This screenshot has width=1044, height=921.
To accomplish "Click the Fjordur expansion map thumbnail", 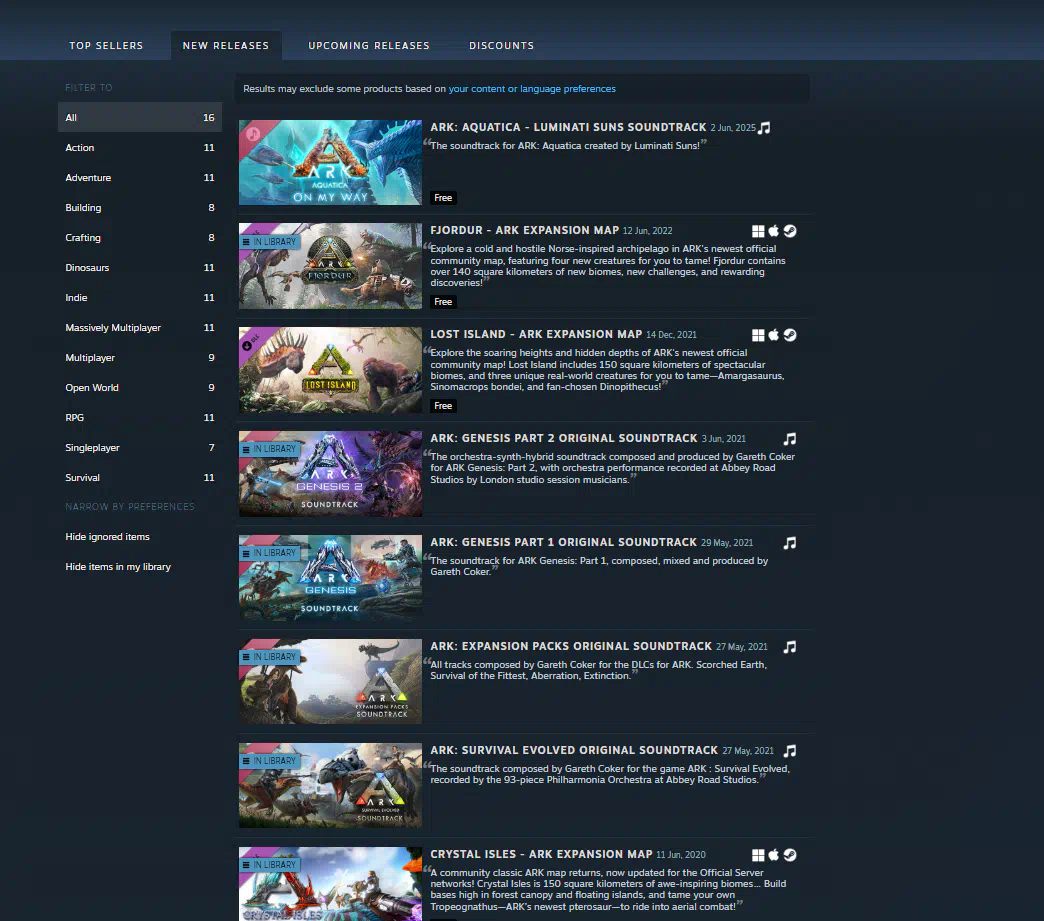I will tap(330, 266).
